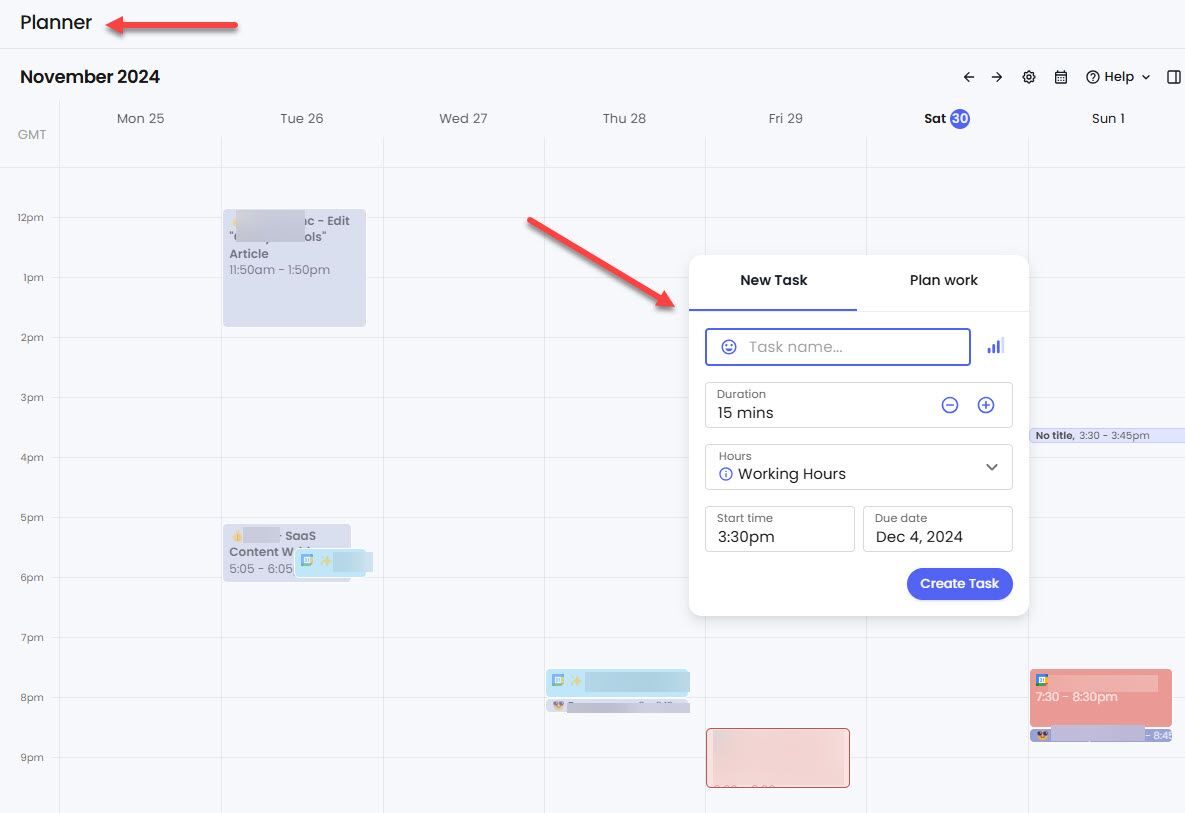Switch to the Plan work tab
1185x813 pixels.
(x=943, y=280)
